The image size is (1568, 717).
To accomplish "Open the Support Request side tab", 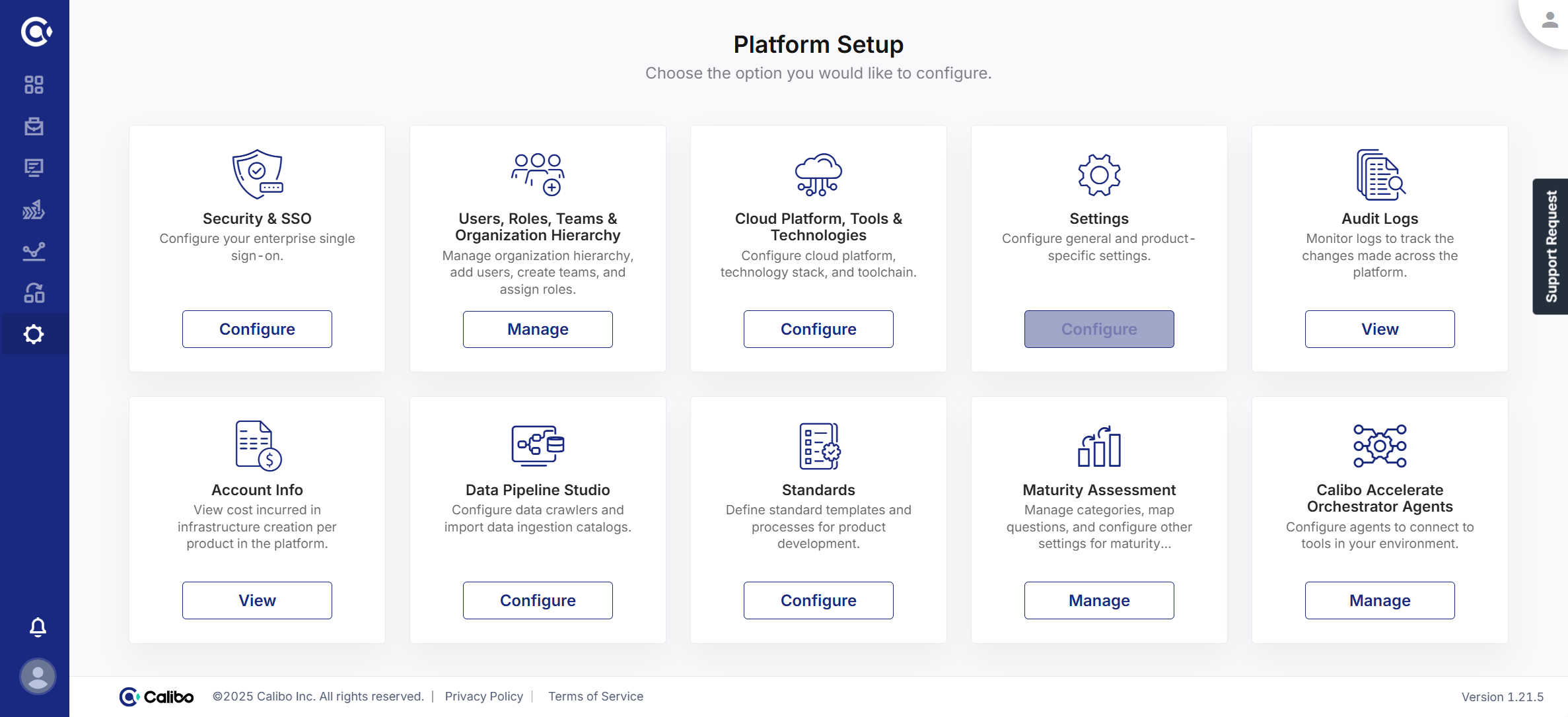I will [x=1551, y=246].
